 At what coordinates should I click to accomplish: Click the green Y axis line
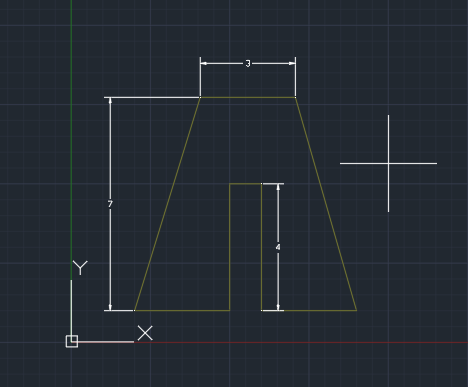71,133
